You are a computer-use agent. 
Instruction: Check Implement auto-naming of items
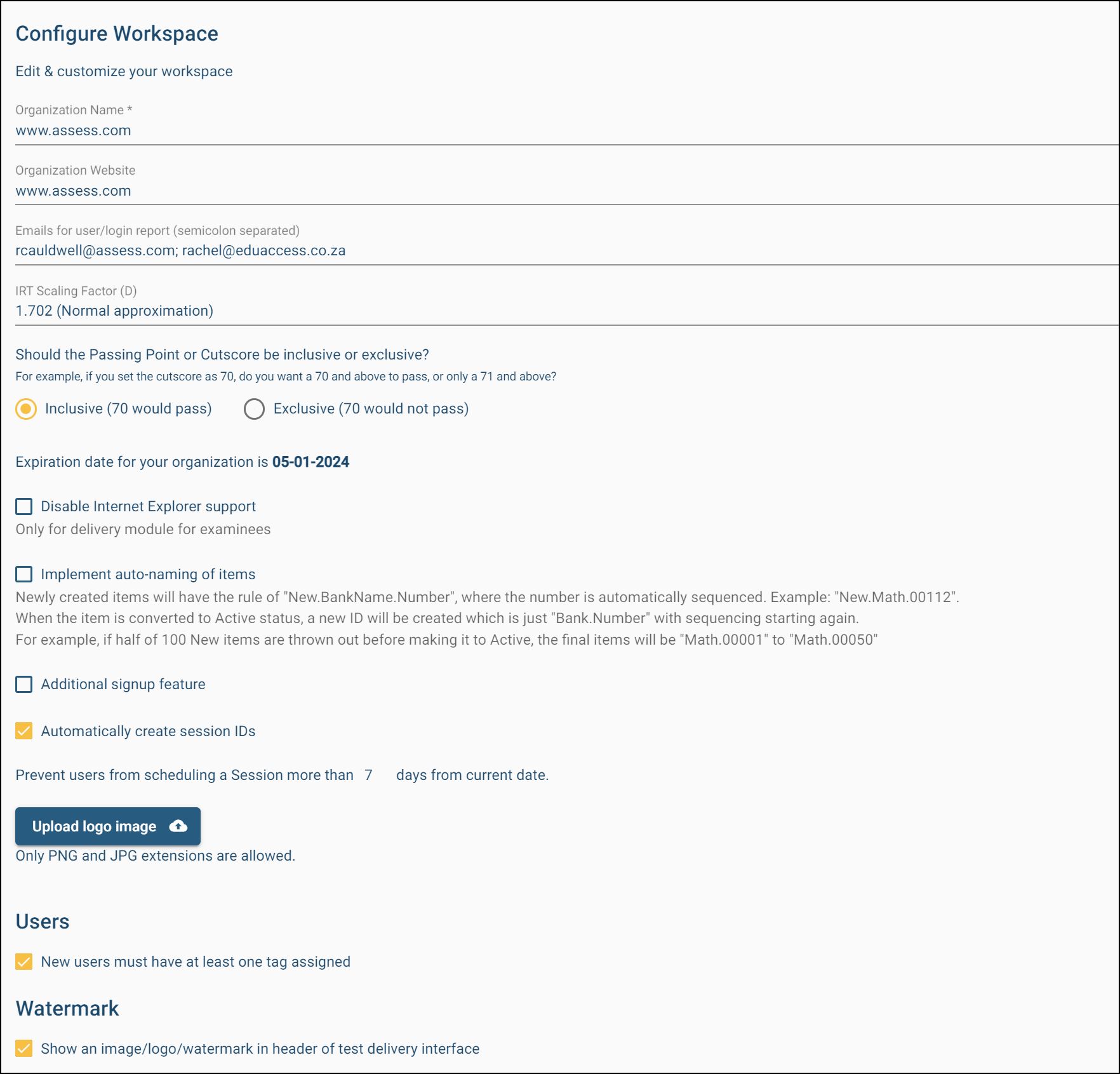point(24,574)
